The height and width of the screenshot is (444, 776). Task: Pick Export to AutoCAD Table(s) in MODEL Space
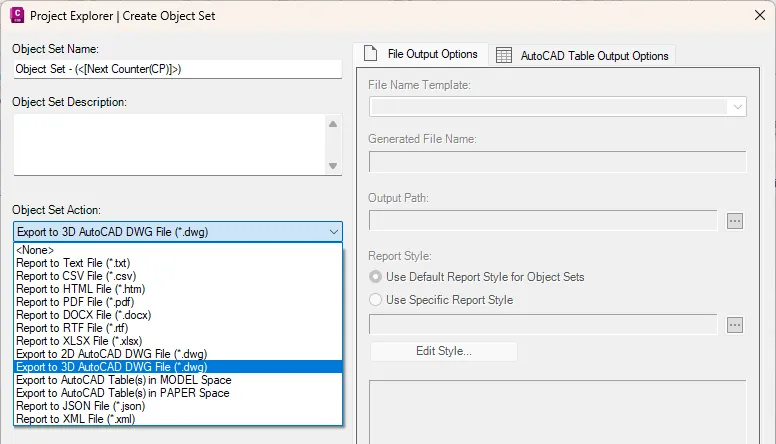click(x=123, y=380)
